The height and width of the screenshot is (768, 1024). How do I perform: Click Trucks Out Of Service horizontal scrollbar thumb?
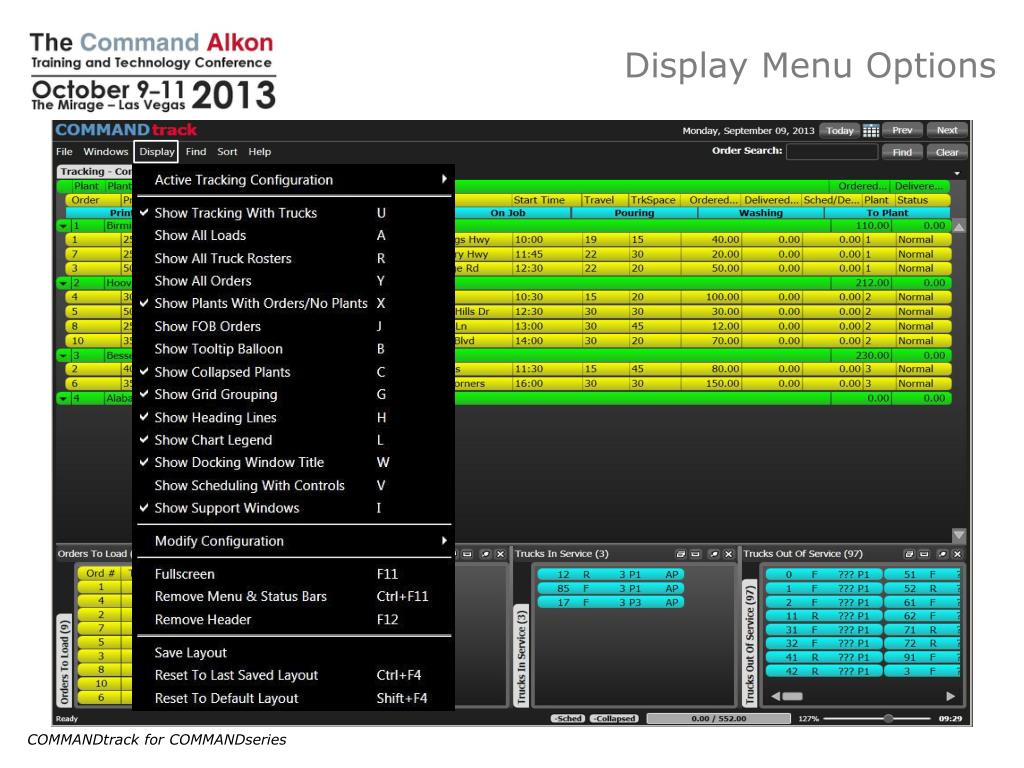click(x=792, y=696)
